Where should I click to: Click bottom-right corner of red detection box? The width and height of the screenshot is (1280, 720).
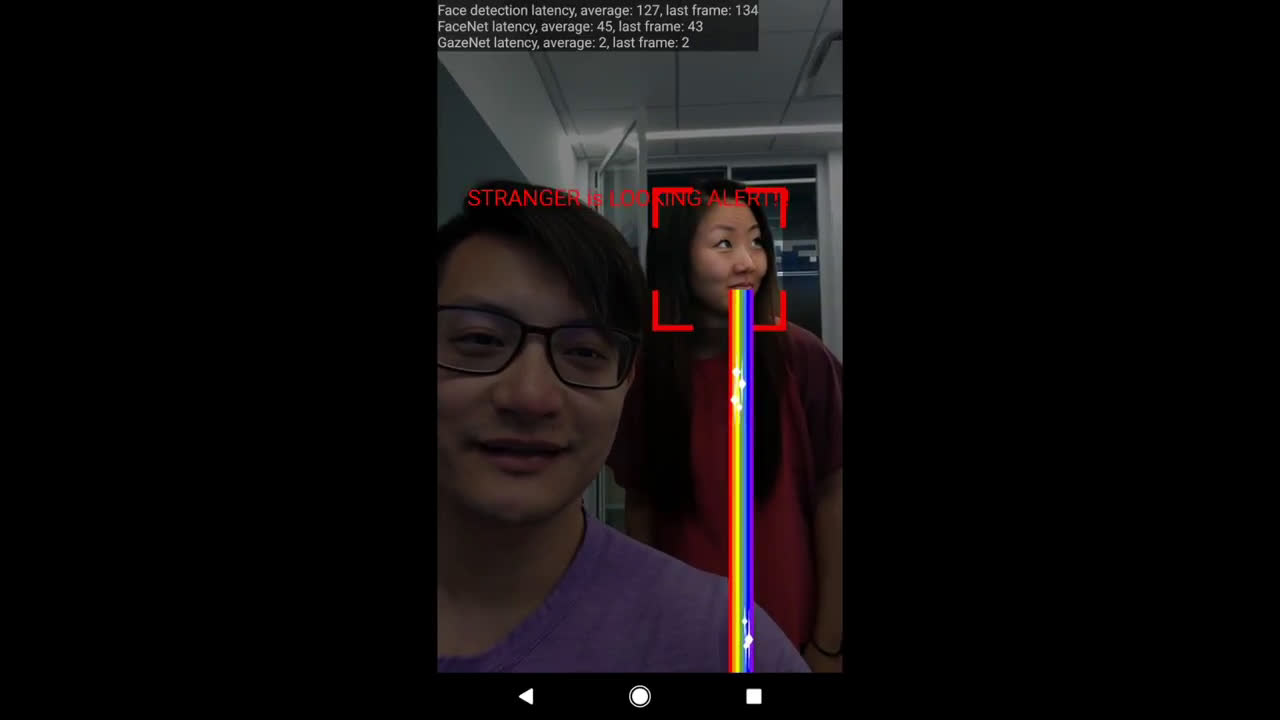(782, 326)
